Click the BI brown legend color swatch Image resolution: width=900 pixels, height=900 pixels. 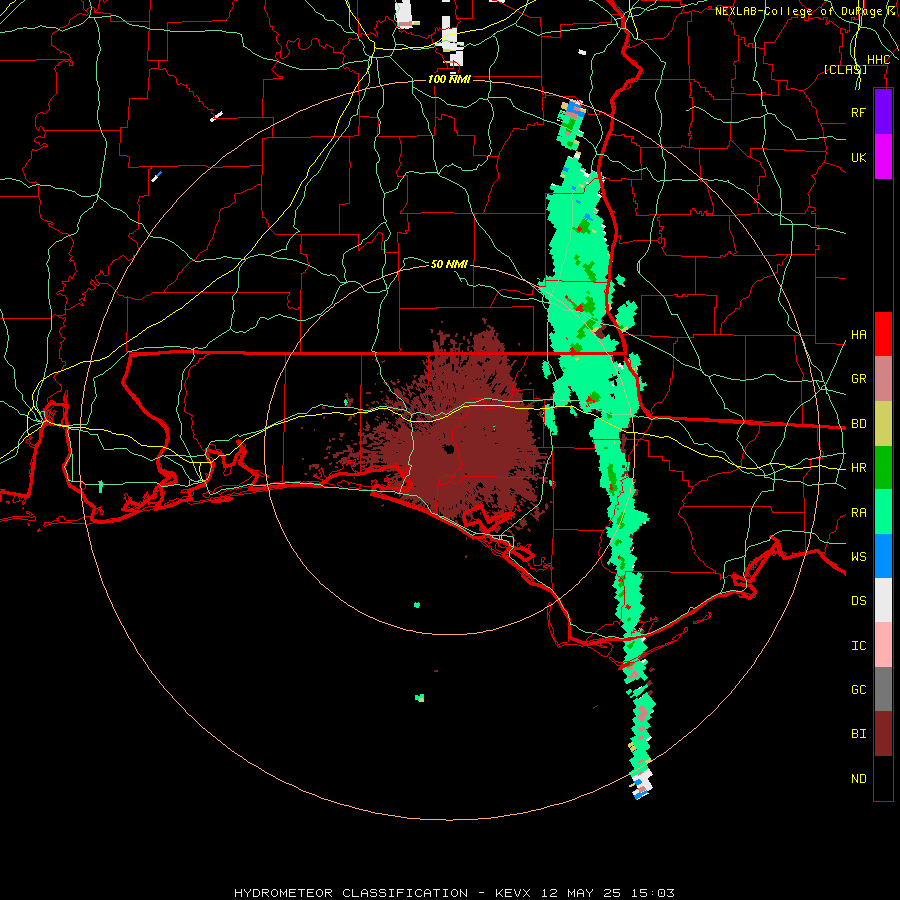tap(883, 734)
